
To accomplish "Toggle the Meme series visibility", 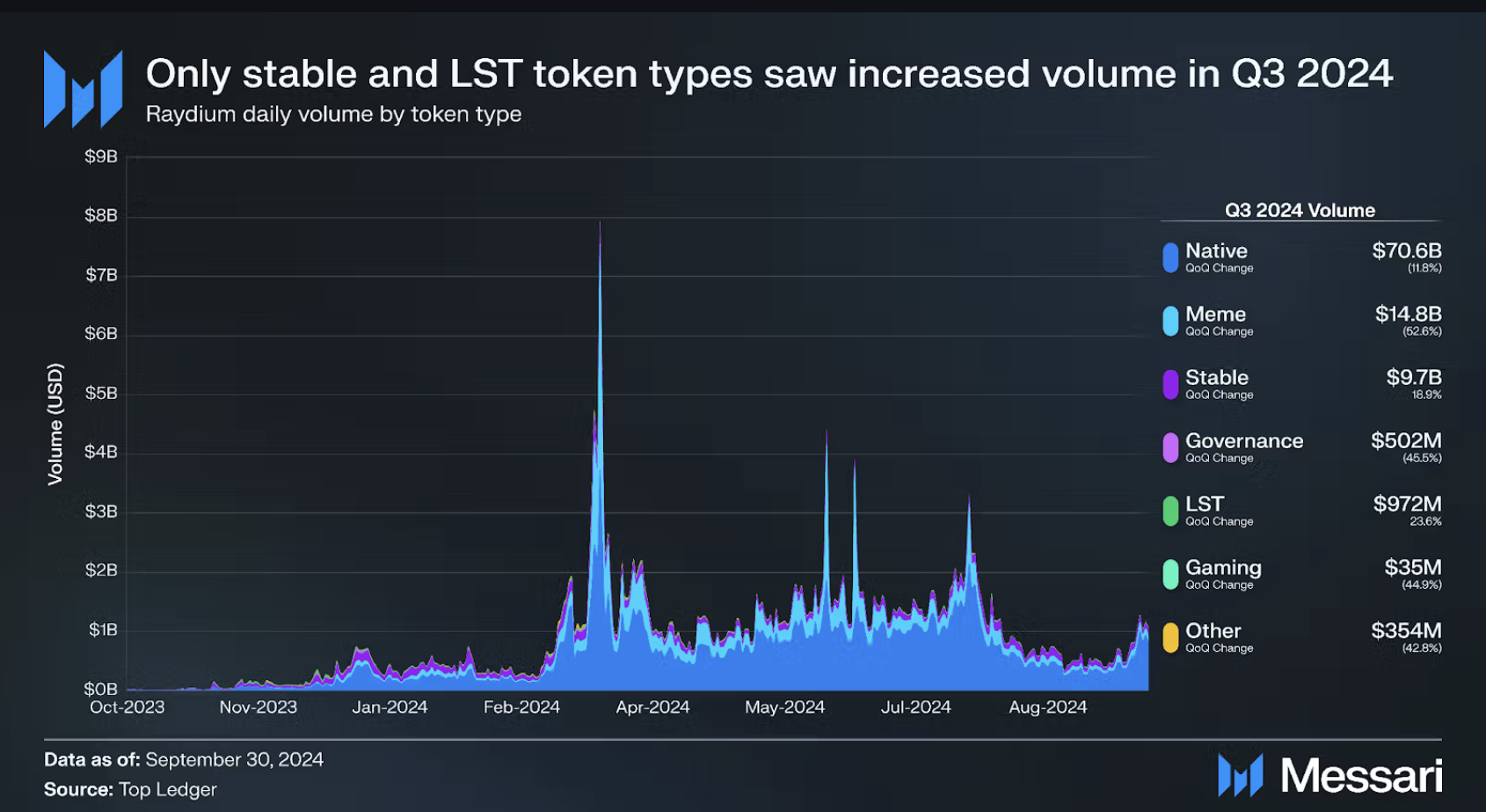I will (1215, 314).
